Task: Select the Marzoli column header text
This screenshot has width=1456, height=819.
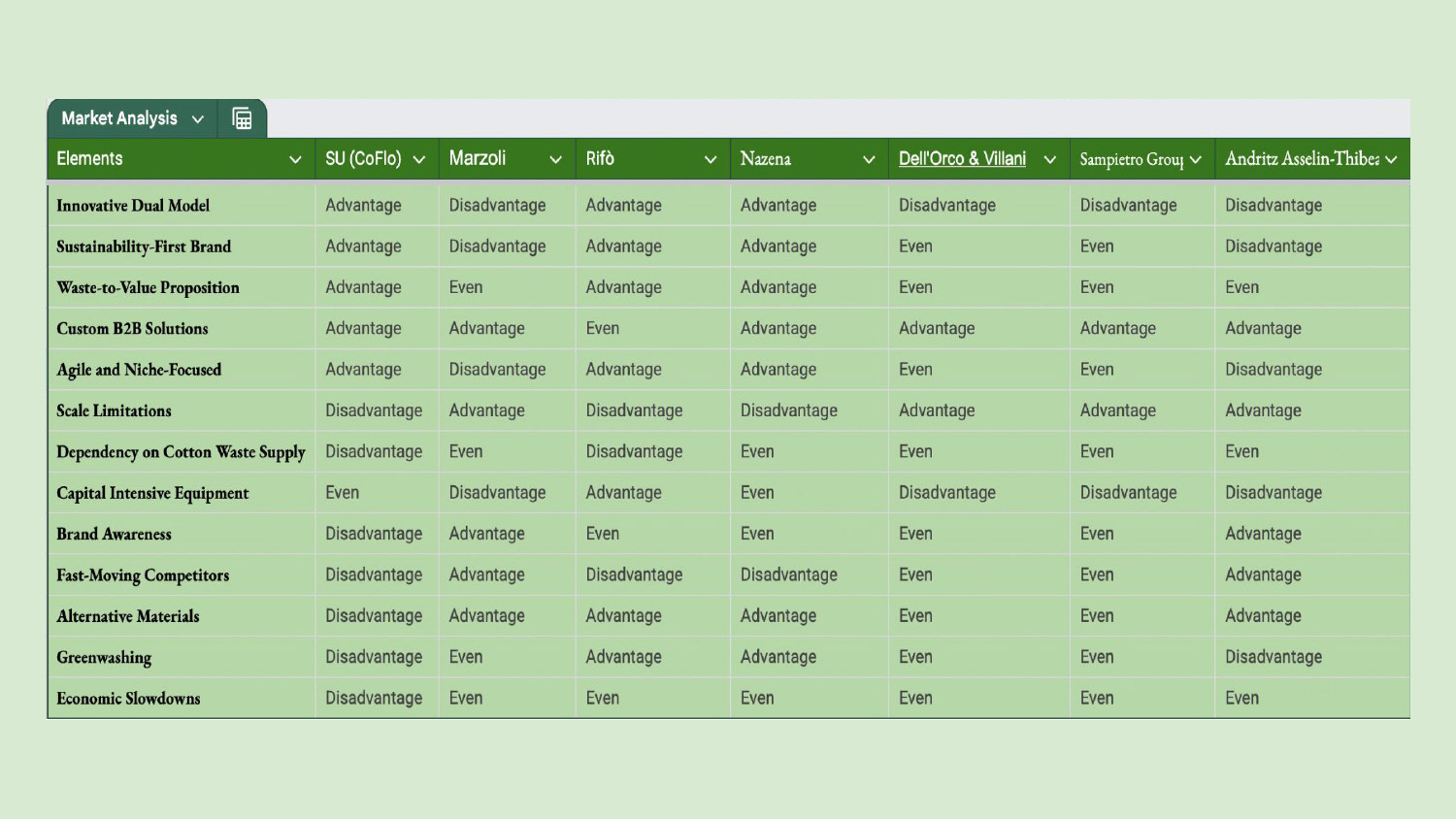Action: (478, 158)
